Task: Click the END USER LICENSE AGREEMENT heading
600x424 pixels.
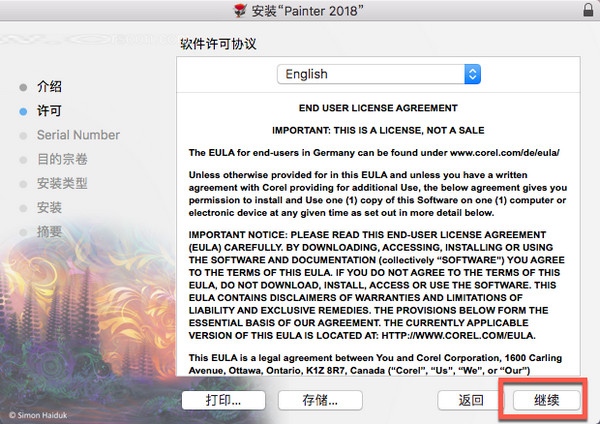Action: point(378,108)
